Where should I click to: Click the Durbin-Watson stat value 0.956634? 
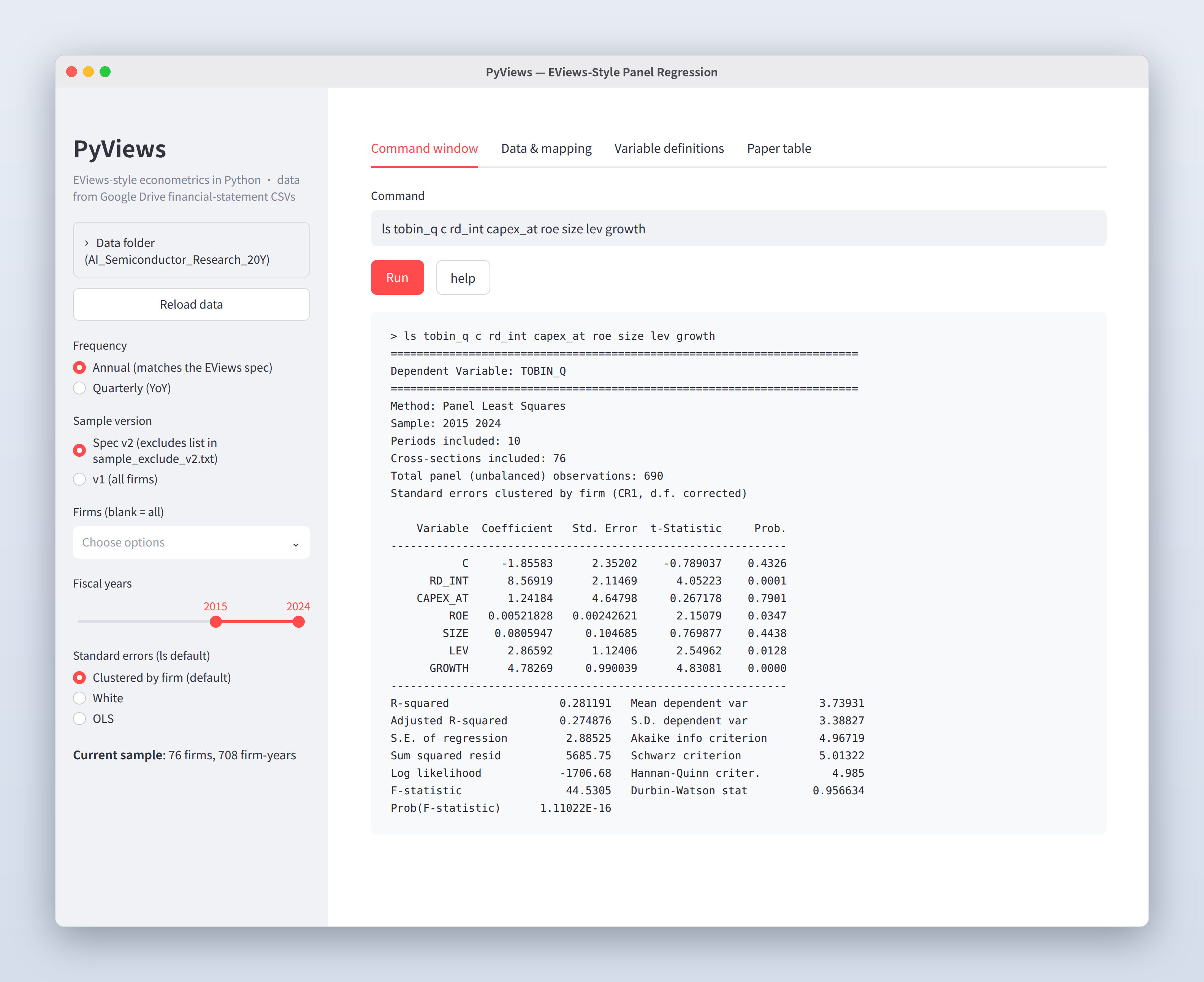click(x=838, y=791)
